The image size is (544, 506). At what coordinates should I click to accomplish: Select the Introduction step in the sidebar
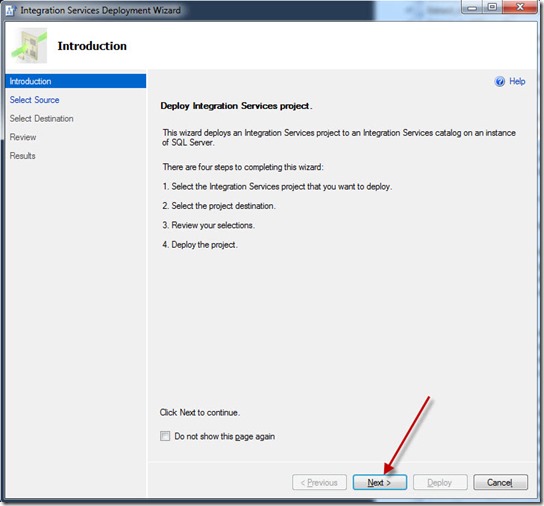click(x=76, y=81)
